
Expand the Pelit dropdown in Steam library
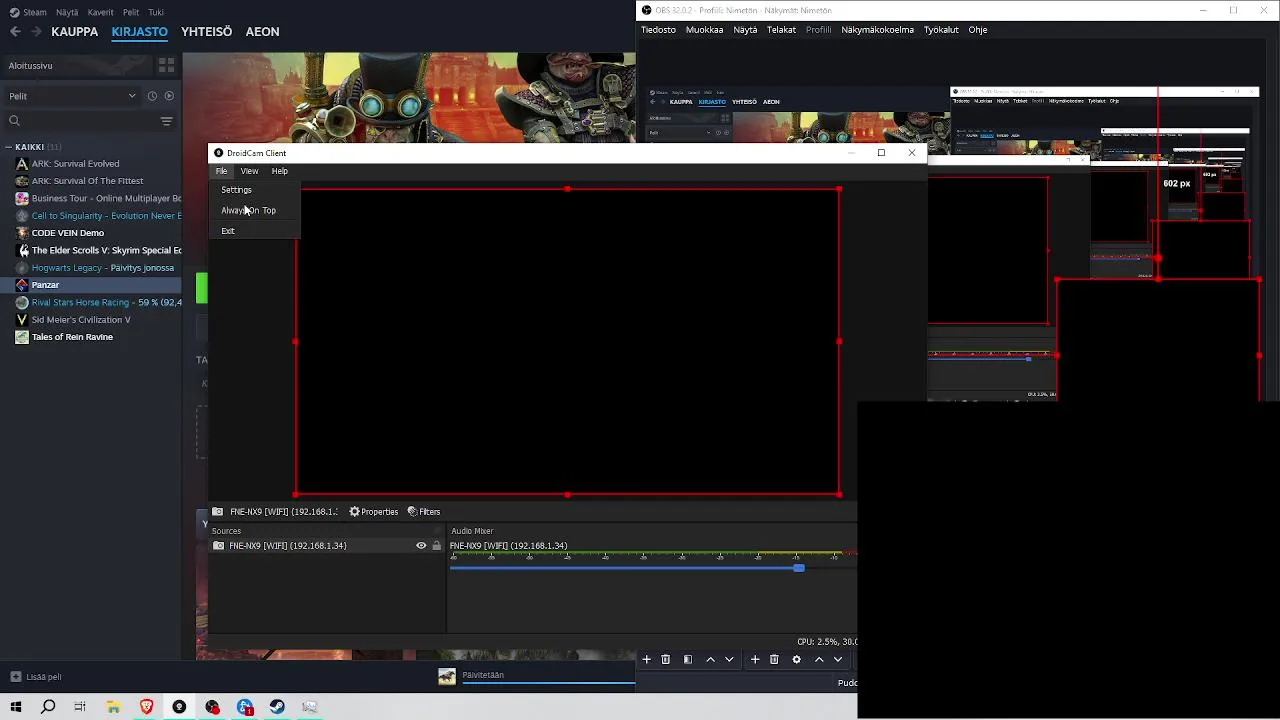pyautogui.click(x=72, y=96)
